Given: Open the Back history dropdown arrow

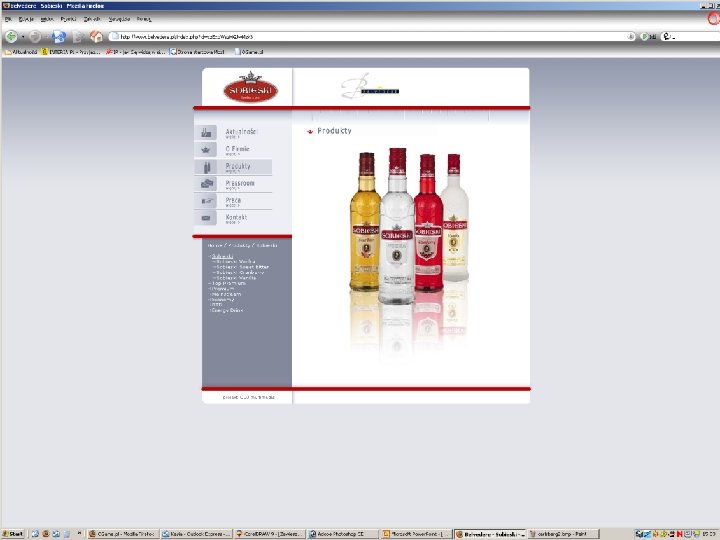Looking at the screenshot, I should coord(23,37).
